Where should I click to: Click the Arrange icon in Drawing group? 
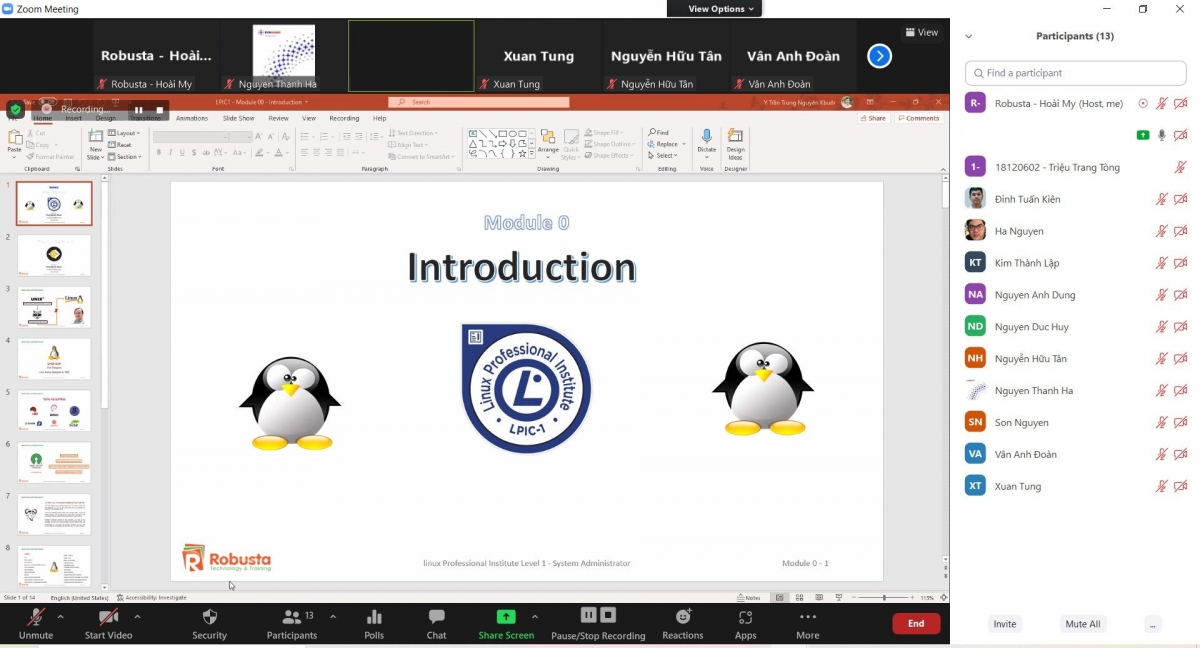click(547, 137)
